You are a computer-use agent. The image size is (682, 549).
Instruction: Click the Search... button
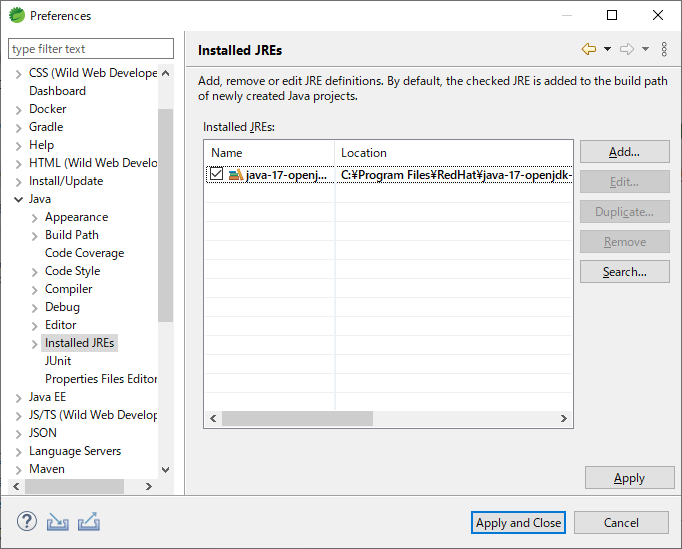click(x=625, y=271)
